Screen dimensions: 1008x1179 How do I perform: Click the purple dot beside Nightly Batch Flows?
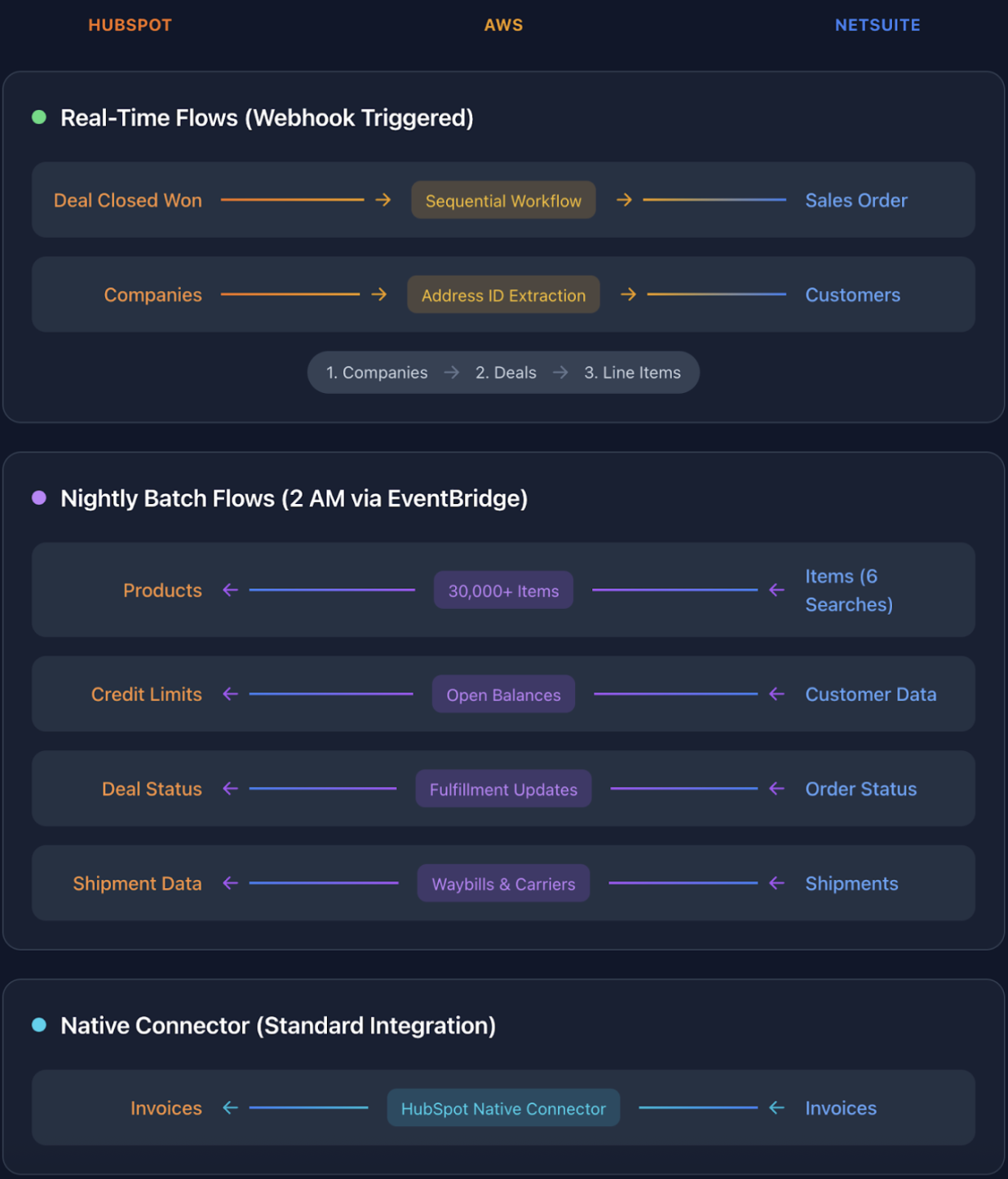pyautogui.click(x=39, y=498)
